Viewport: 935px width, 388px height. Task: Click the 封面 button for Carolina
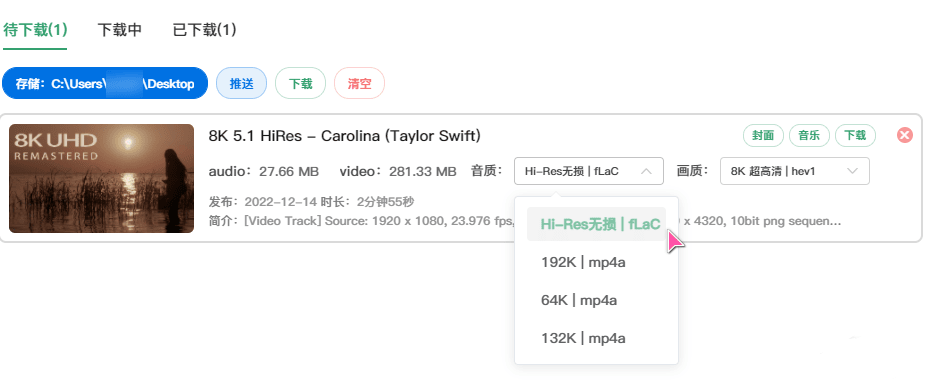(x=763, y=136)
